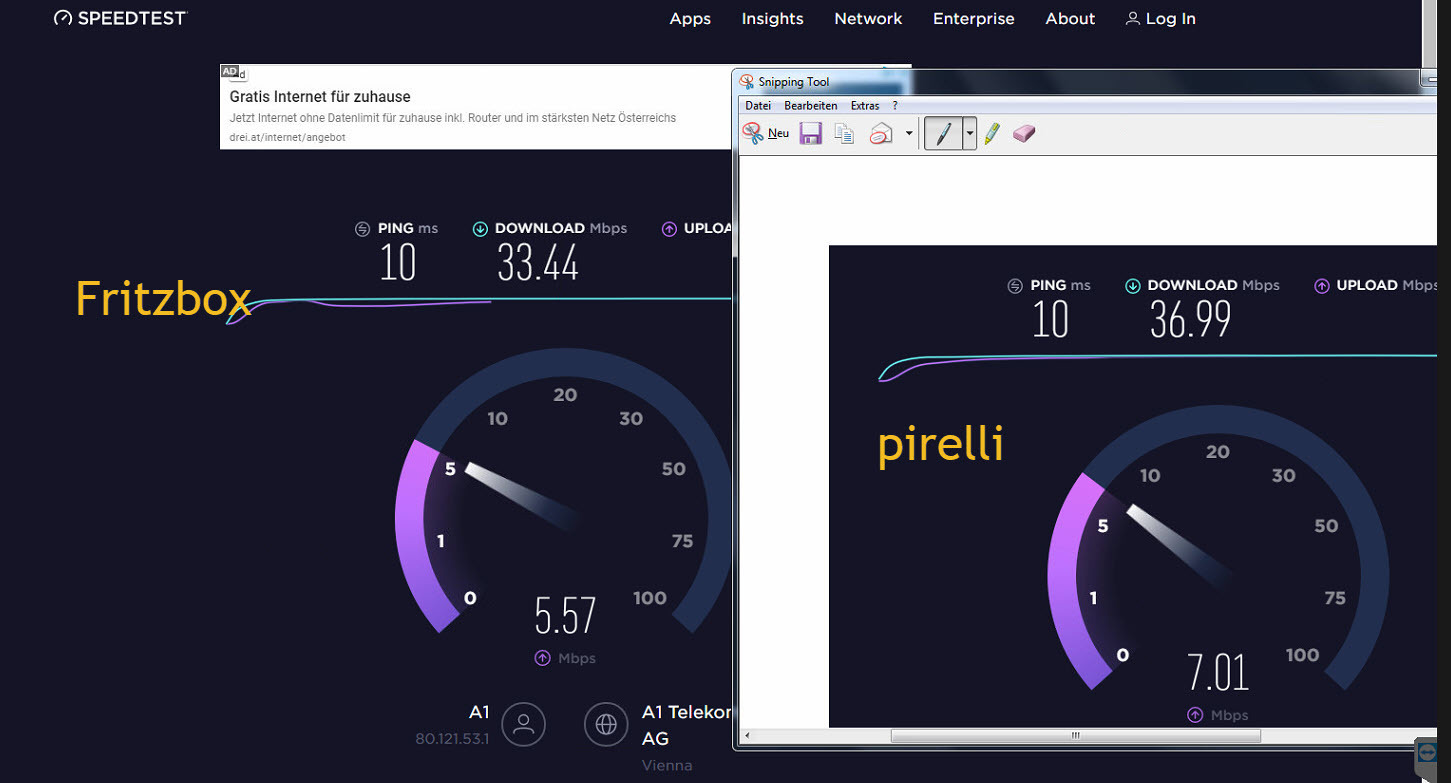The image size is (1451, 783).
Task: Click the 7.01 upload reading in the snip
Action: point(1218,672)
